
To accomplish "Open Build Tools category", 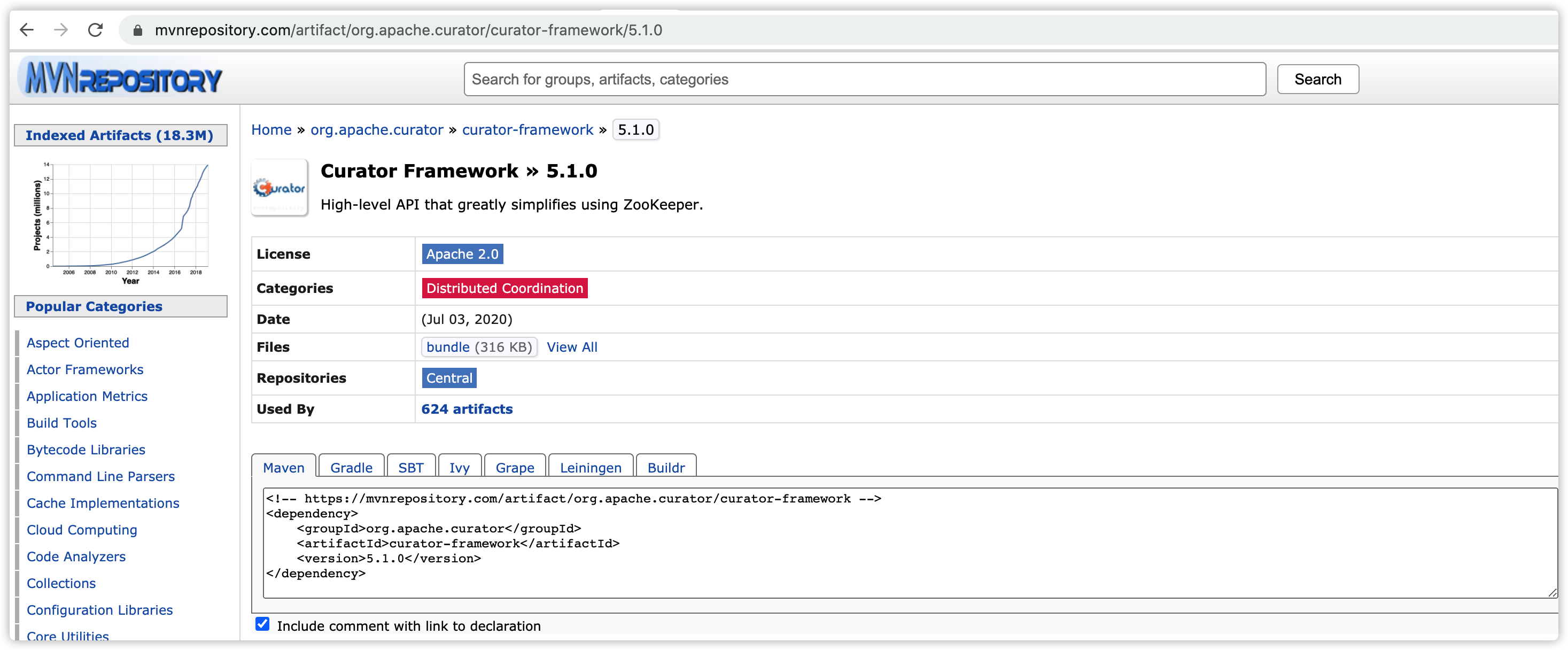I will (61, 423).
